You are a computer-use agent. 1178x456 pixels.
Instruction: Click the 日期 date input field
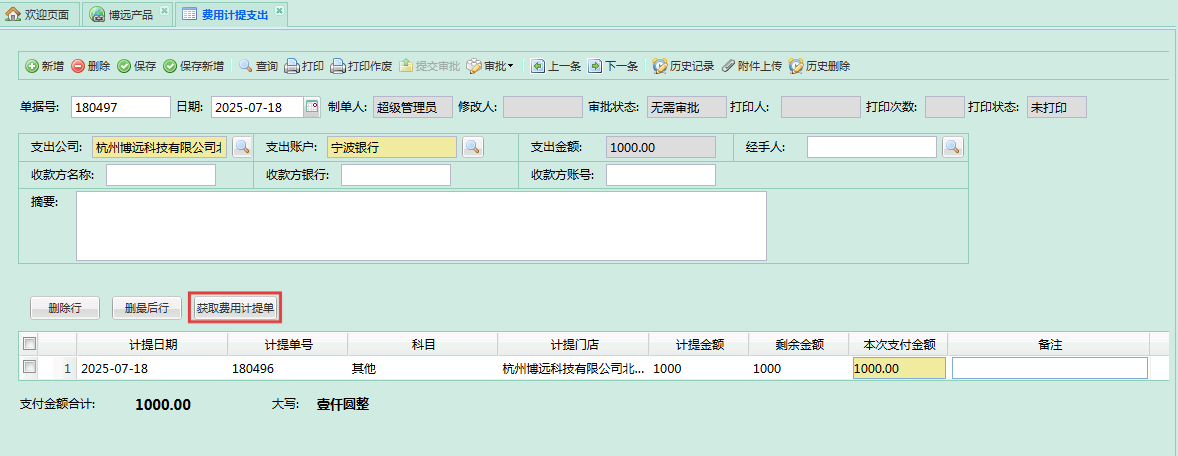tap(258, 107)
